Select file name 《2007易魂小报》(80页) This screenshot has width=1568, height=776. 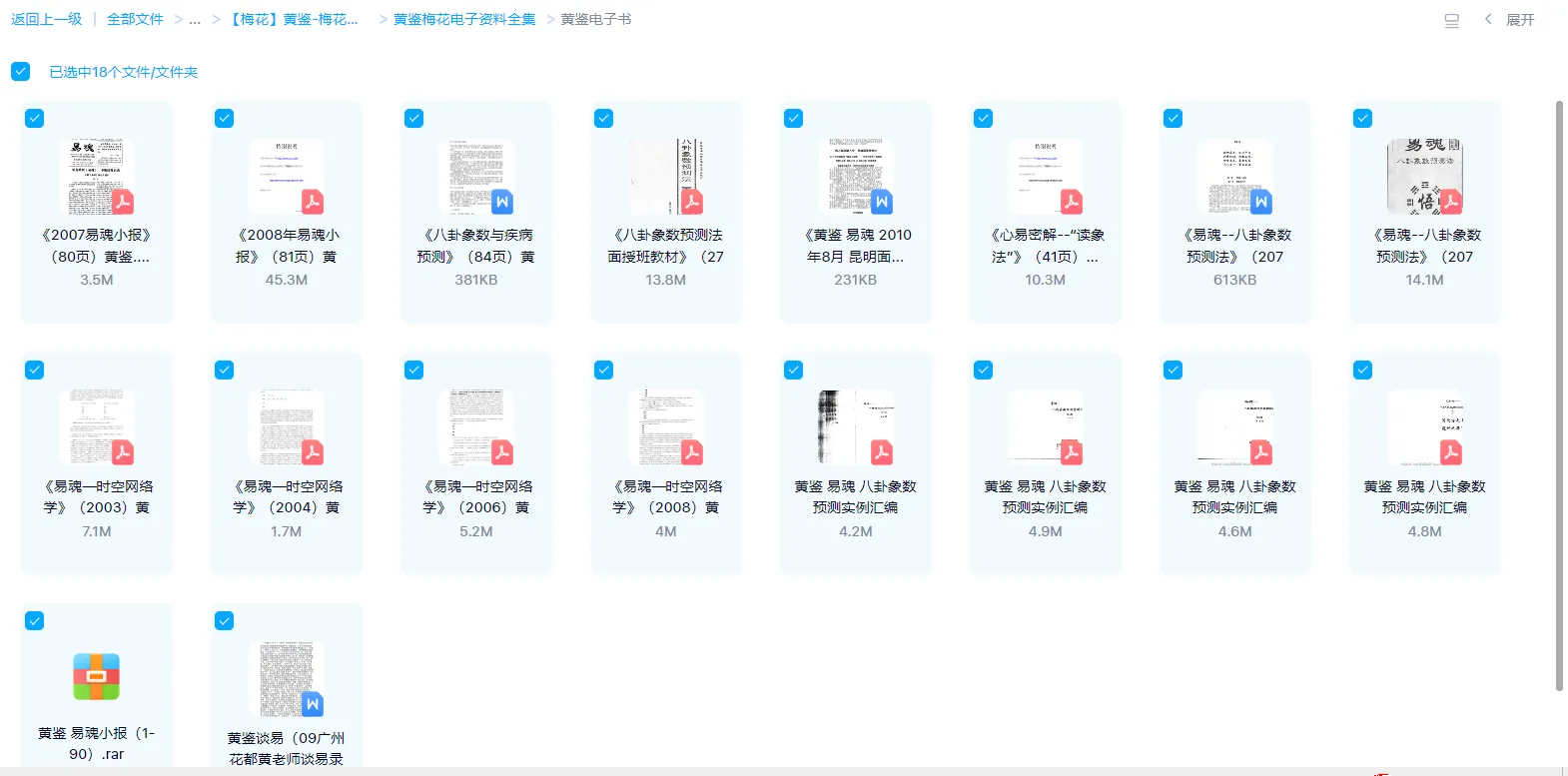97,246
